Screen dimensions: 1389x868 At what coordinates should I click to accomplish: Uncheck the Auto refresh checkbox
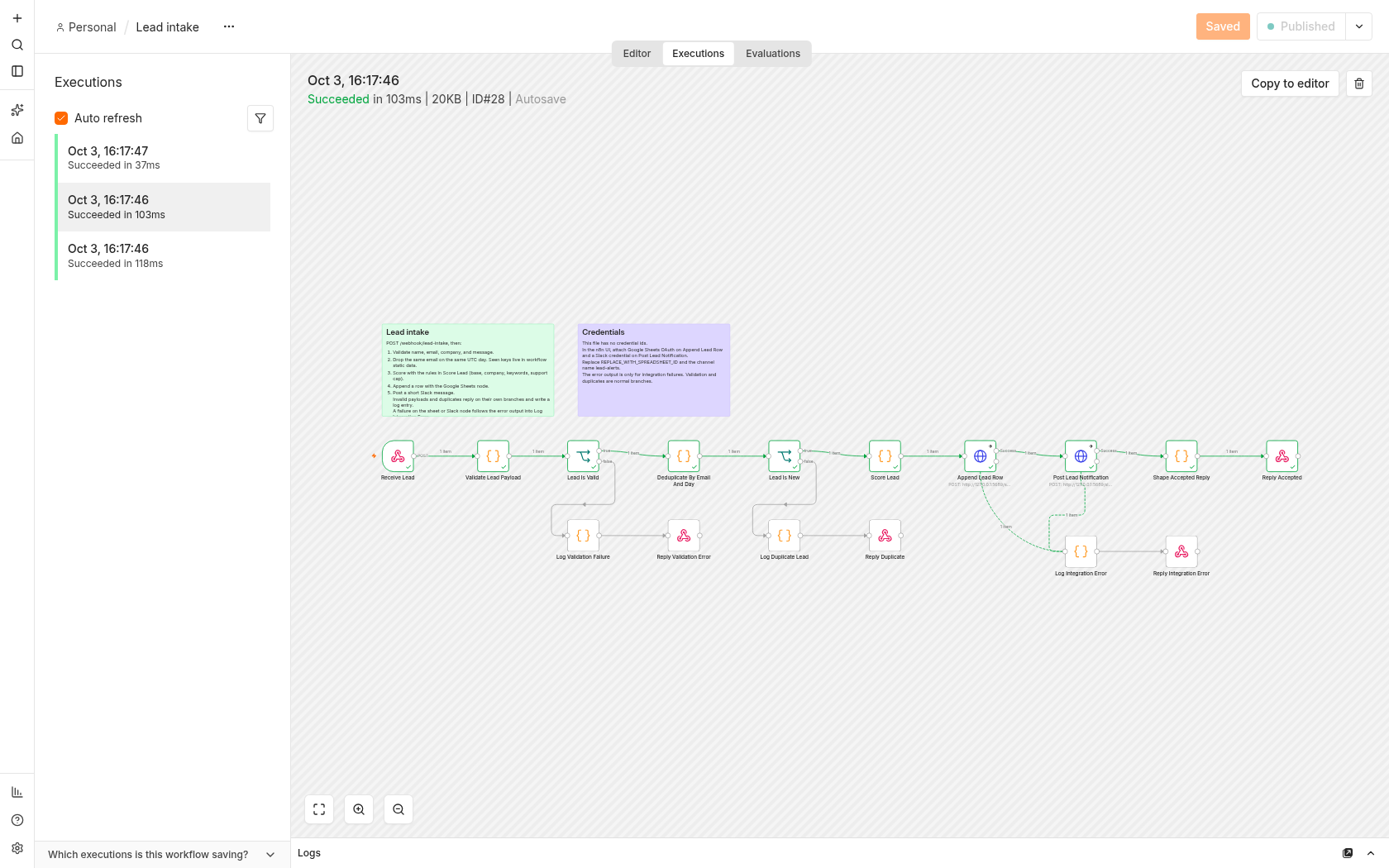pyautogui.click(x=61, y=118)
